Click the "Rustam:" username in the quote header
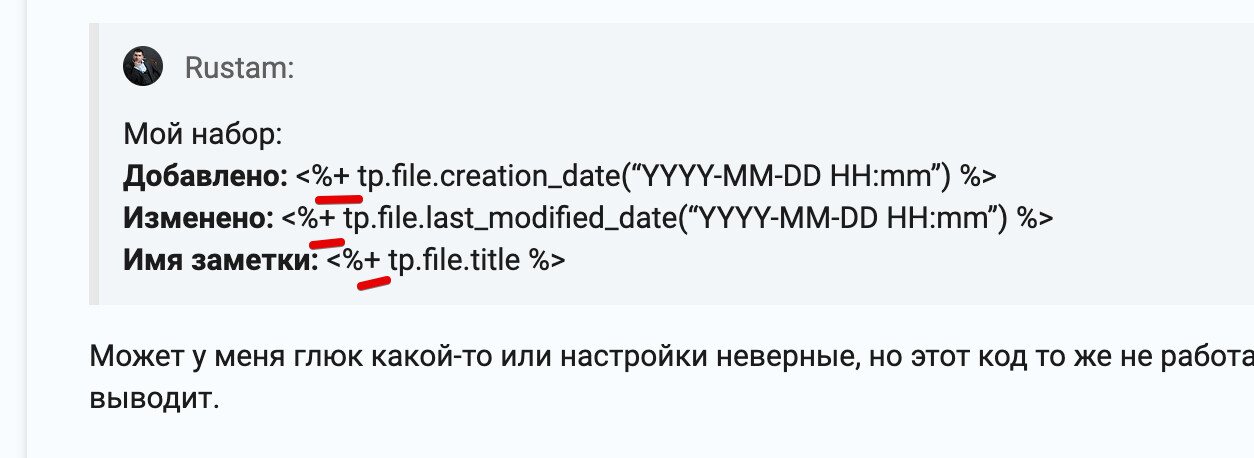1254x458 pixels. (x=238, y=68)
